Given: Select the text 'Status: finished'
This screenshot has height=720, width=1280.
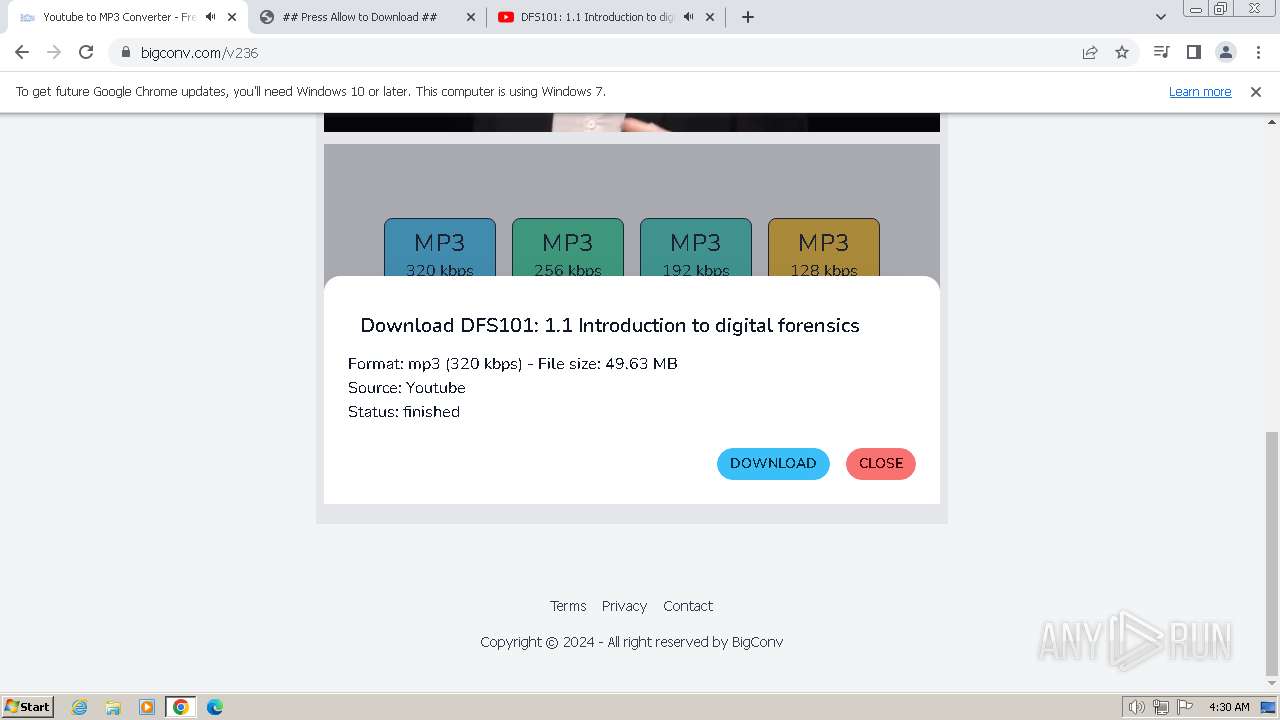Looking at the screenshot, I should pyautogui.click(x=404, y=412).
